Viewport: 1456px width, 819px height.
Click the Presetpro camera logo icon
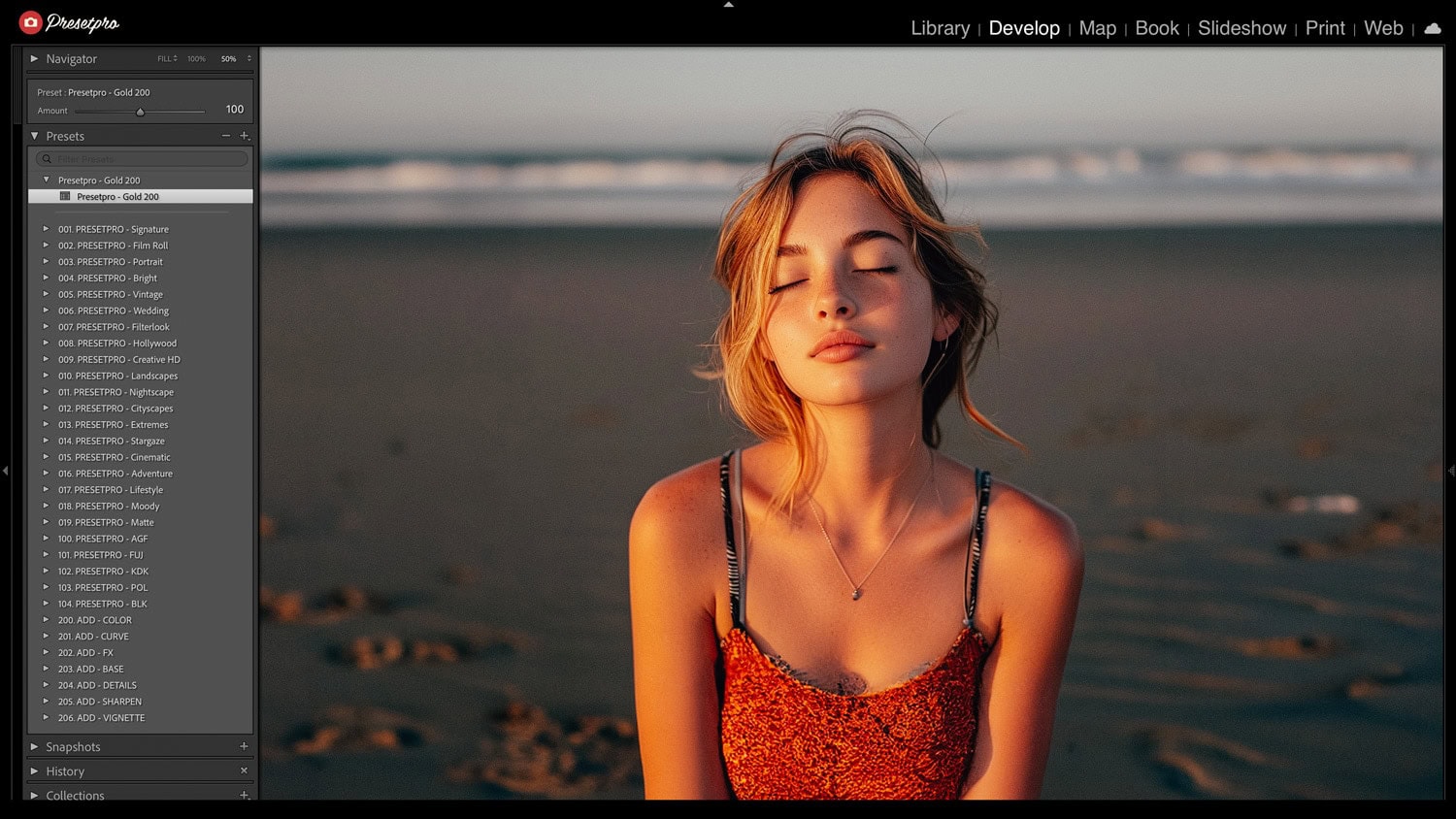click(x=31, y=21)
